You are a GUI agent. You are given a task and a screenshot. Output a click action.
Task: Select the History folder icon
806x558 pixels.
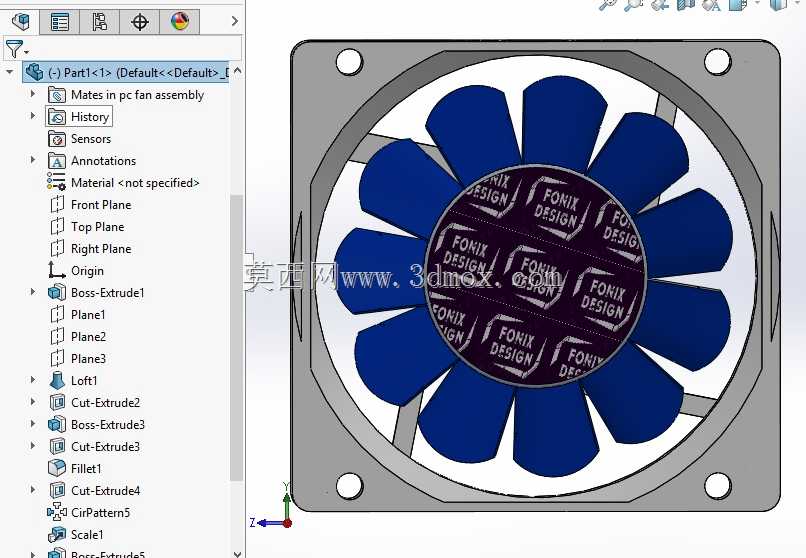tap(57, 117)
